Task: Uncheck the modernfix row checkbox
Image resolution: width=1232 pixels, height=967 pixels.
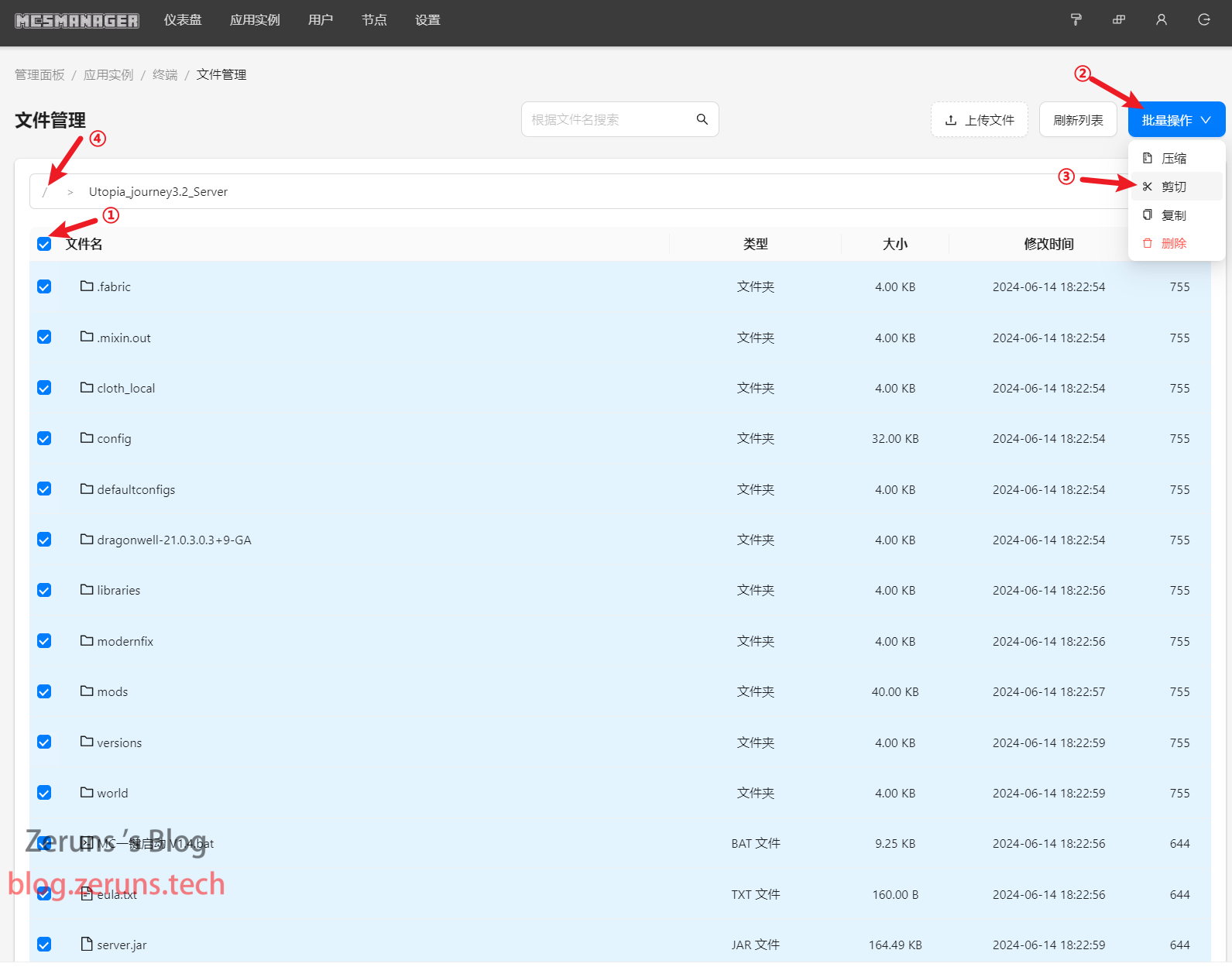Action: (44, 641)
